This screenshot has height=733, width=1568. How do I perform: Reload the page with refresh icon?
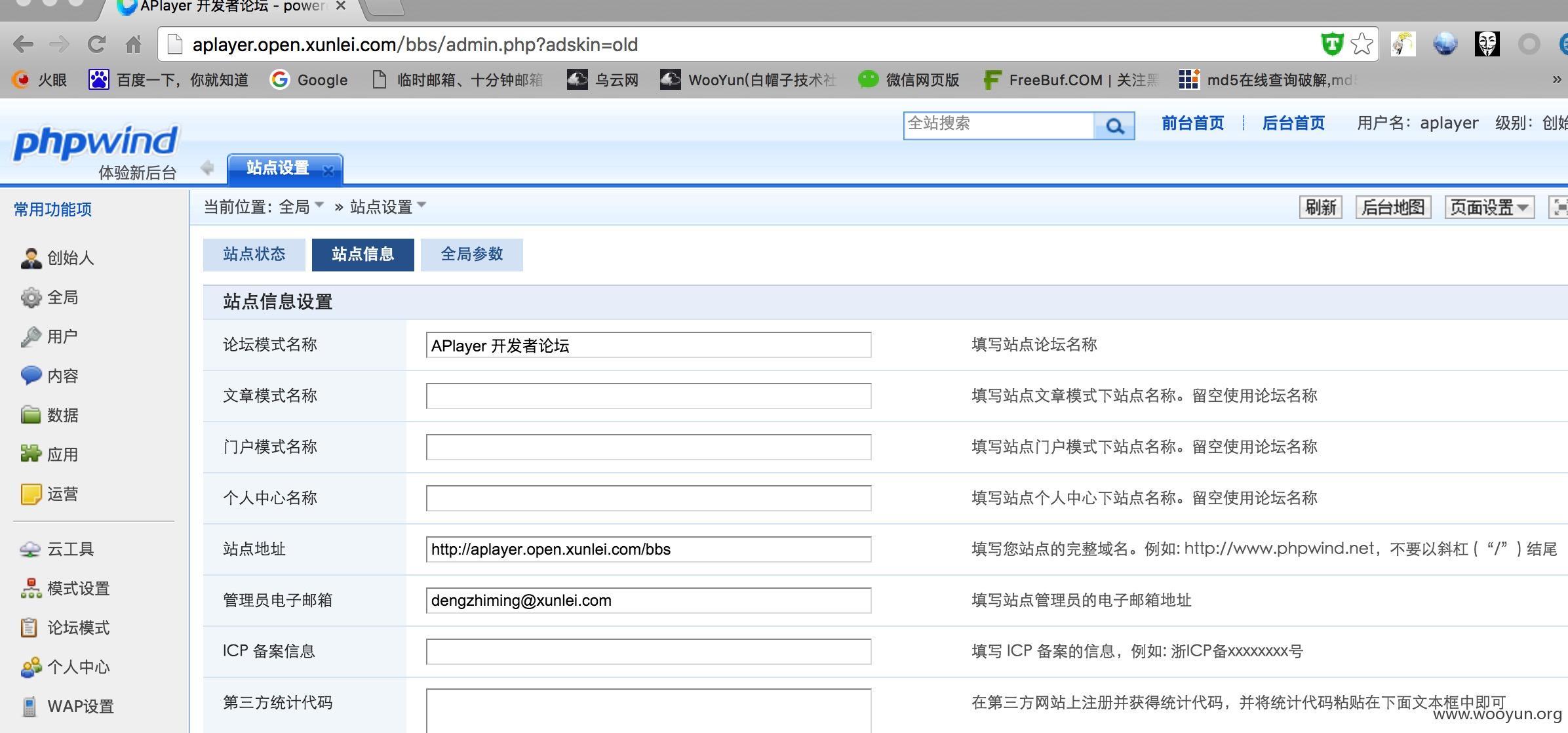pos(96,45)
